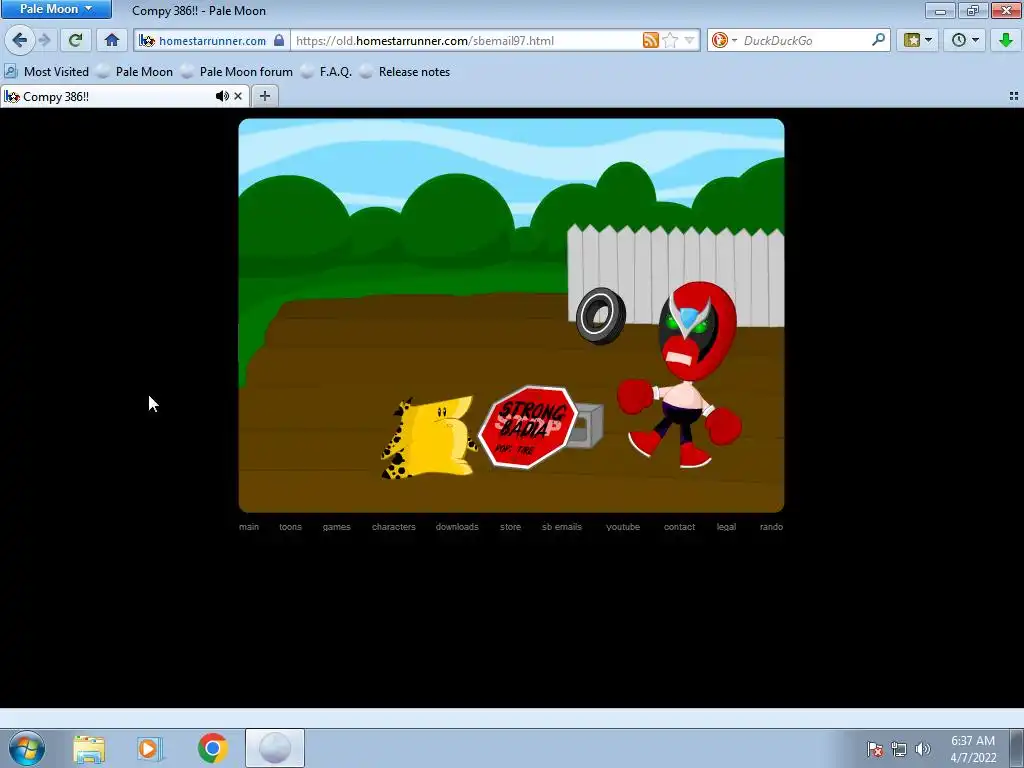This screenshot has height=768, width=1024.
Task: Restore down the Pale Moon window
Action: (973, 10)
